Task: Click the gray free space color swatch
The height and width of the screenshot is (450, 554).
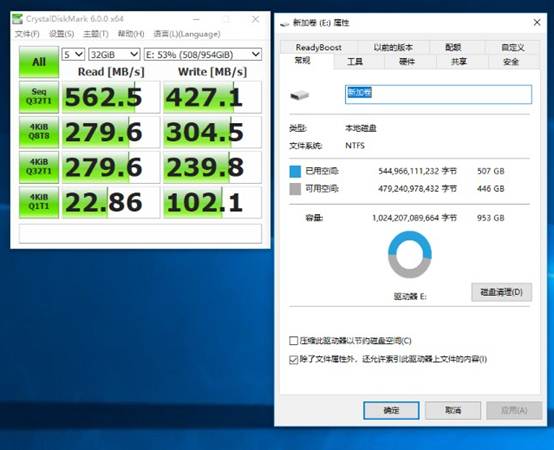Action: (x=295, y=189)
